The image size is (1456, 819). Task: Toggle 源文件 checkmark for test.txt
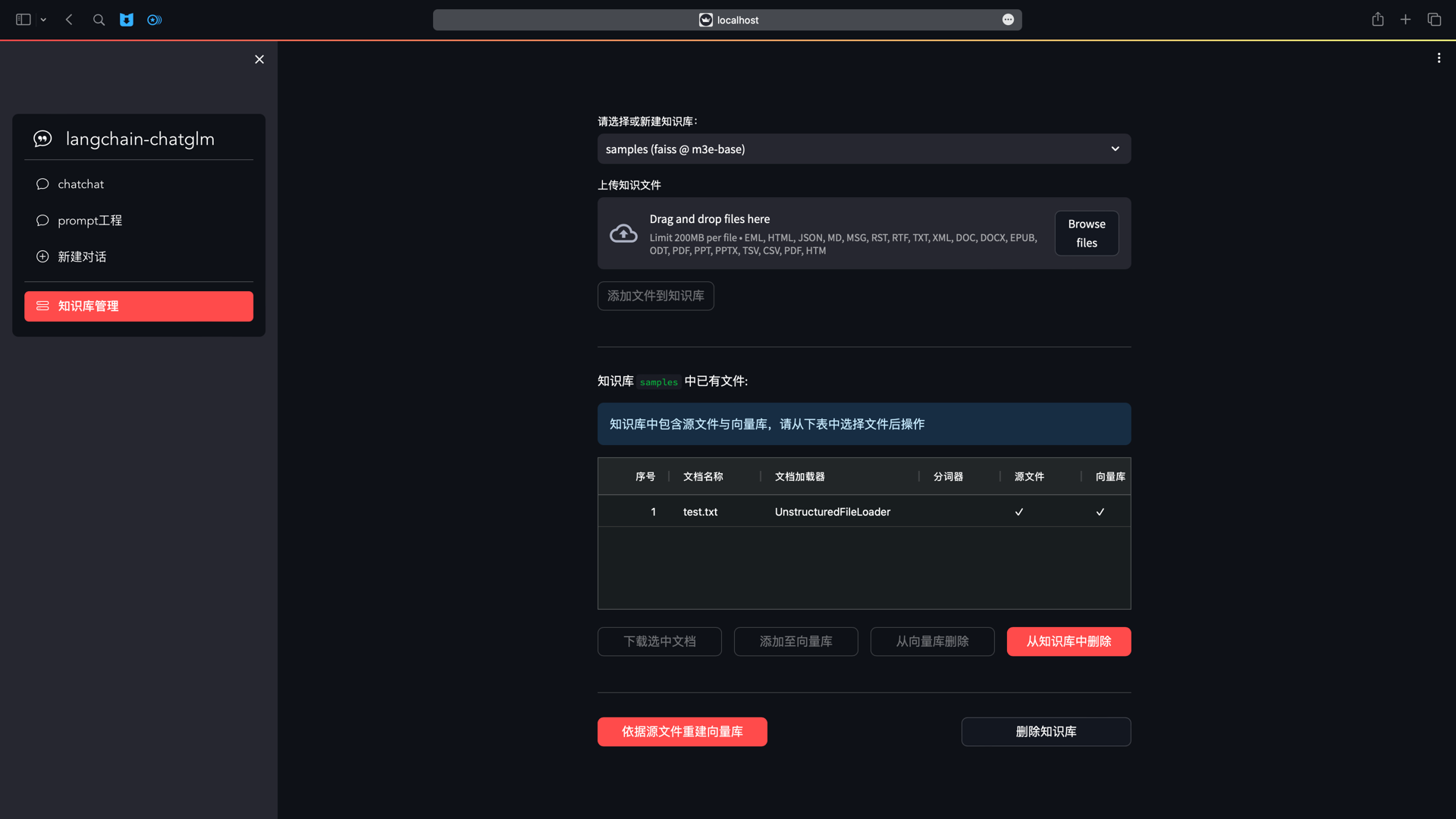point(1019,512)
